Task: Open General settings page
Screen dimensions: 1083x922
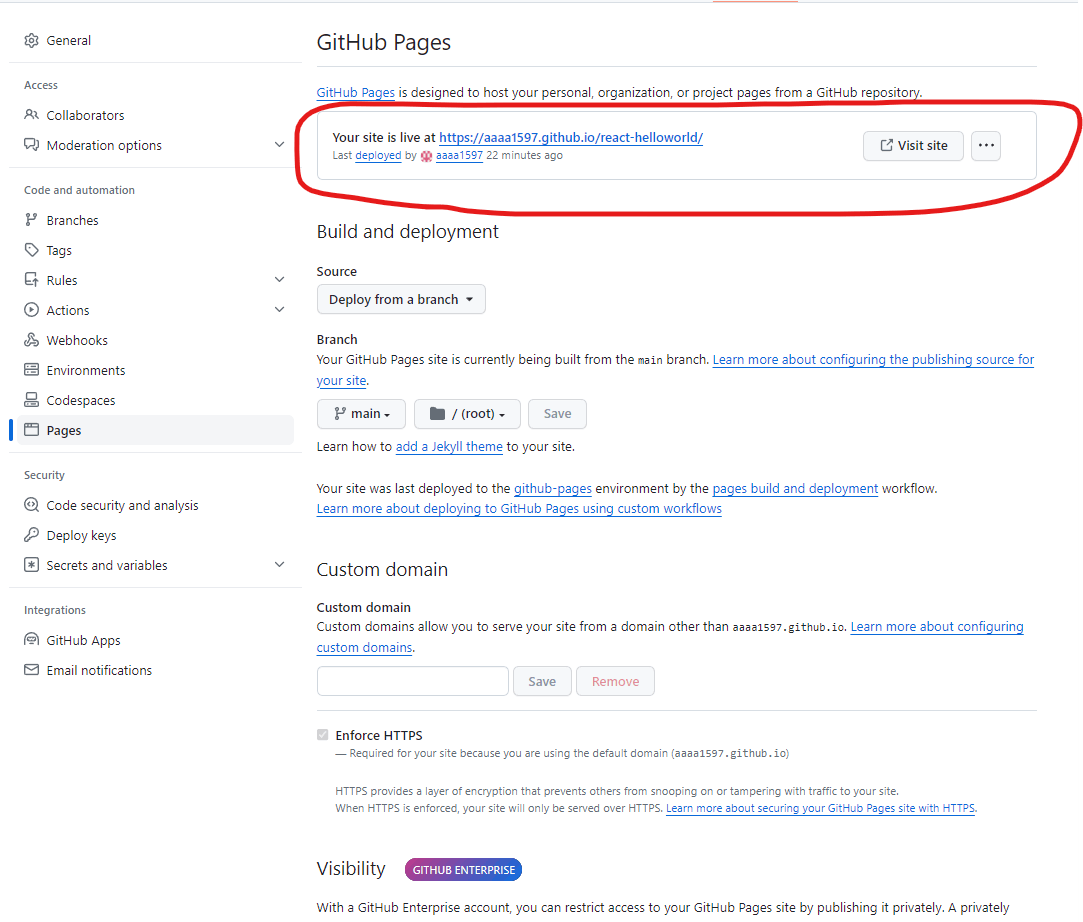Action: point(68,41)
